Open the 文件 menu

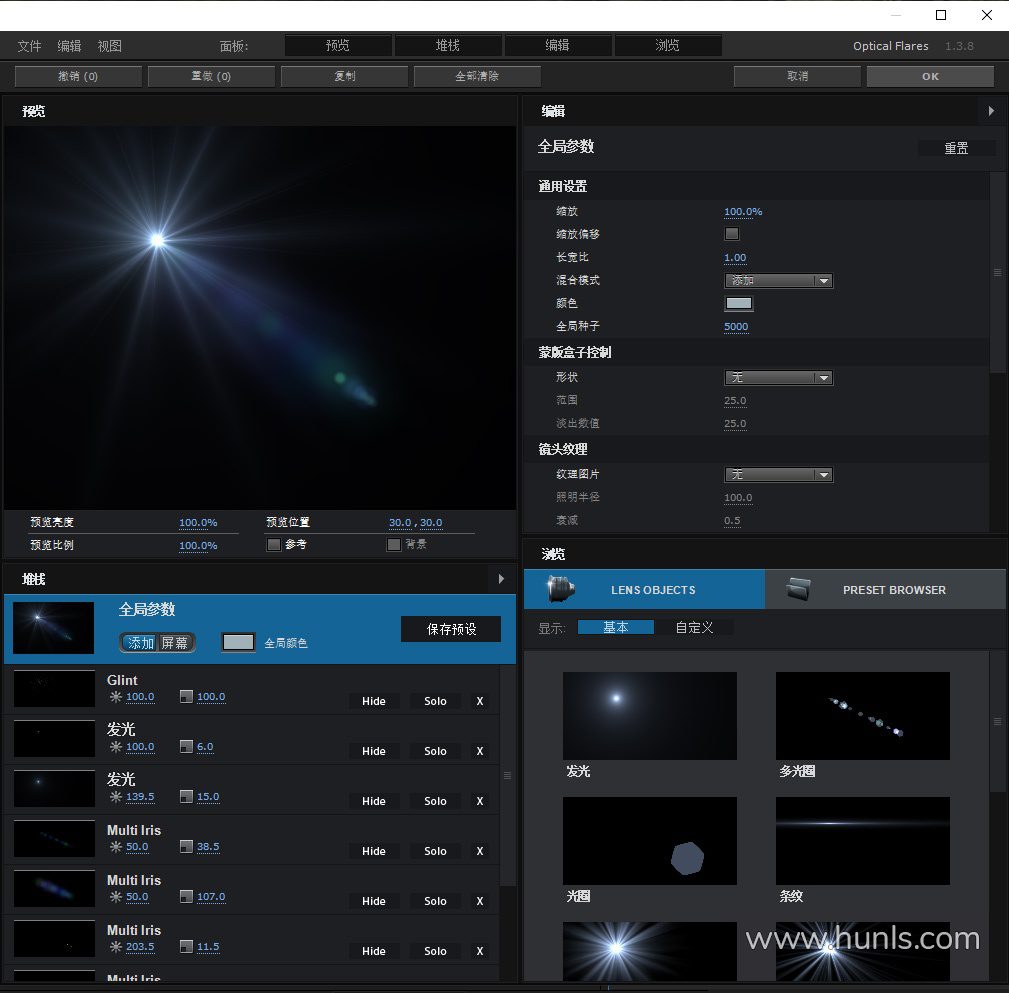point(29,46)
